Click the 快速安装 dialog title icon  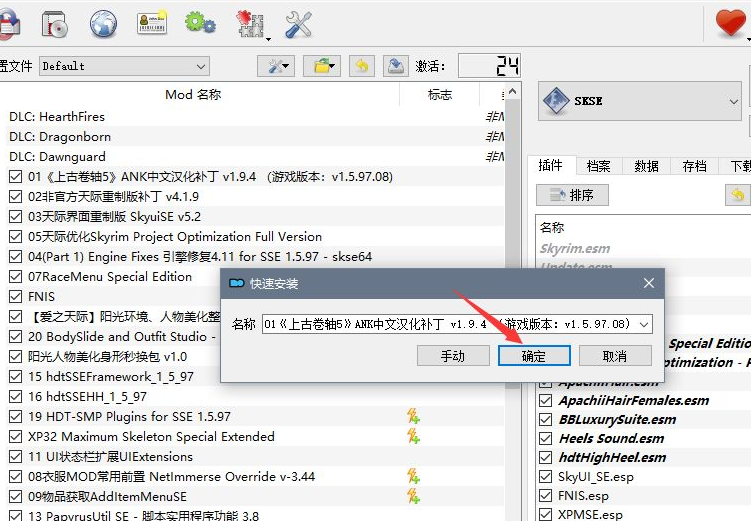(x=237, y=283)
